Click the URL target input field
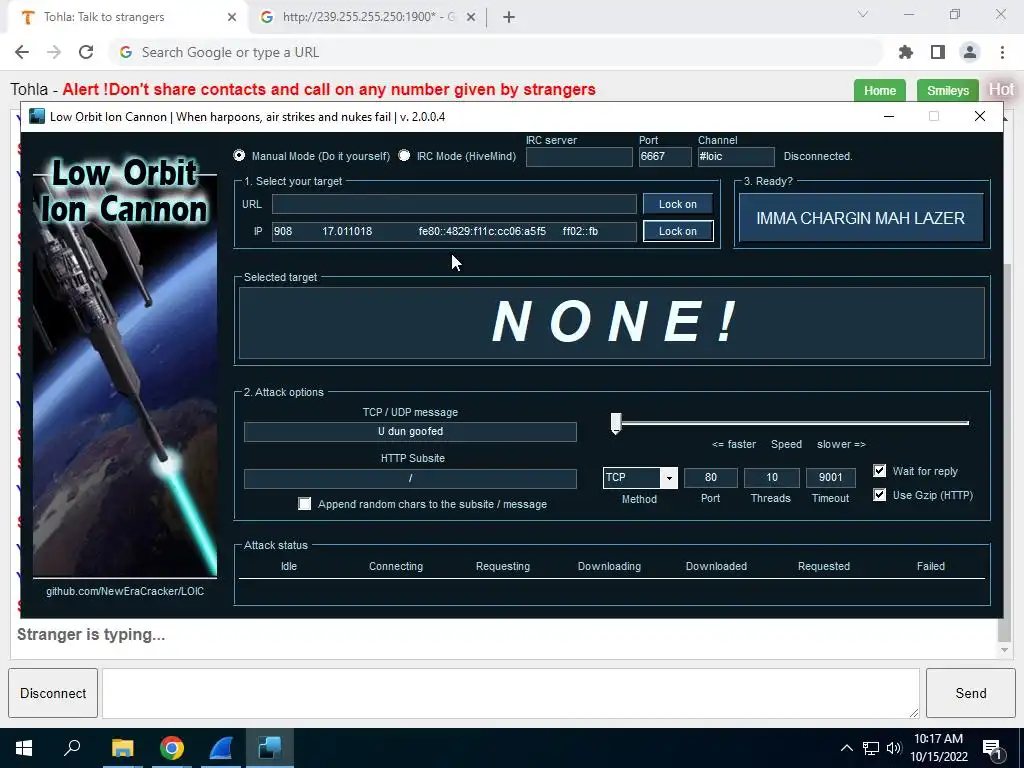Screen dimensions: 1024x768 coord(454,204)
